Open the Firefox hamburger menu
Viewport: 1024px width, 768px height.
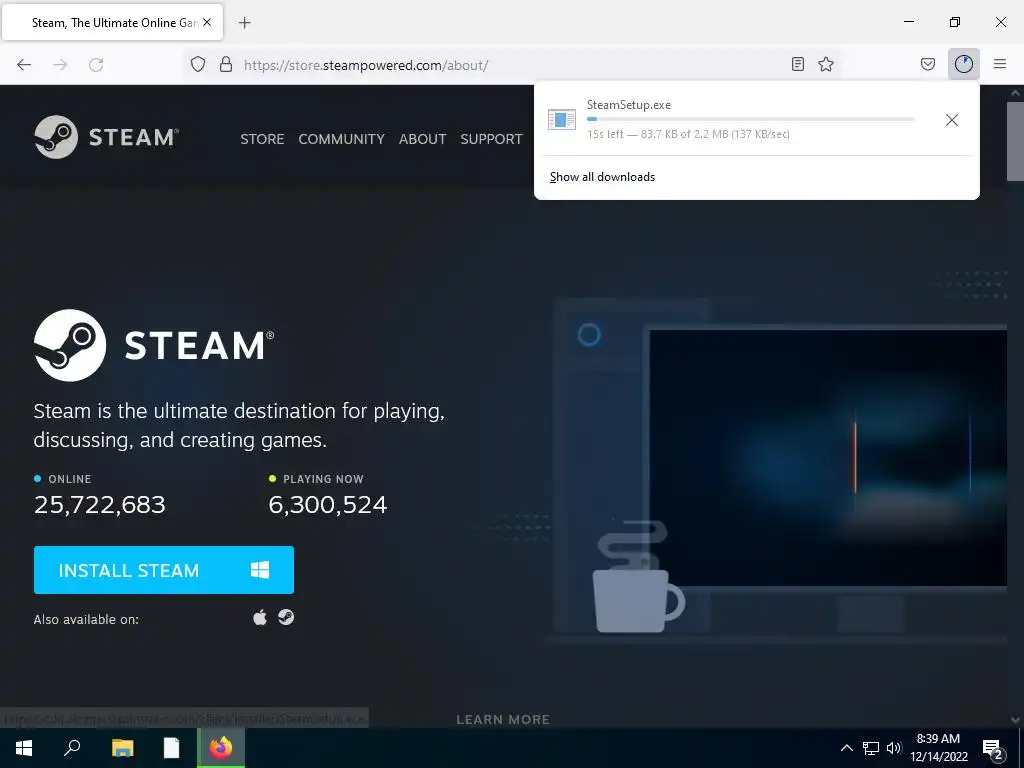pos(1000,64)
